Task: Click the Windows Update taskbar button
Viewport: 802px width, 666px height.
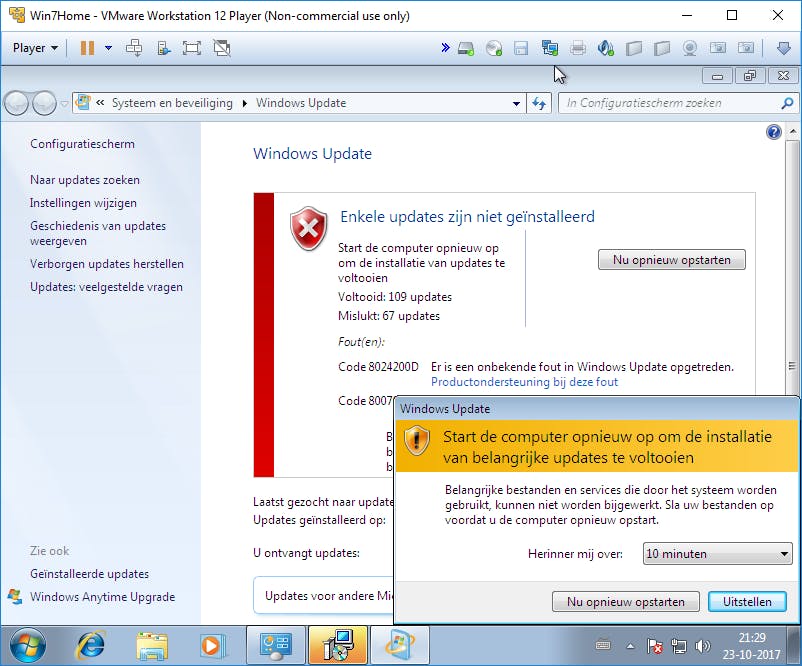Action: click(x=399, y=646)
